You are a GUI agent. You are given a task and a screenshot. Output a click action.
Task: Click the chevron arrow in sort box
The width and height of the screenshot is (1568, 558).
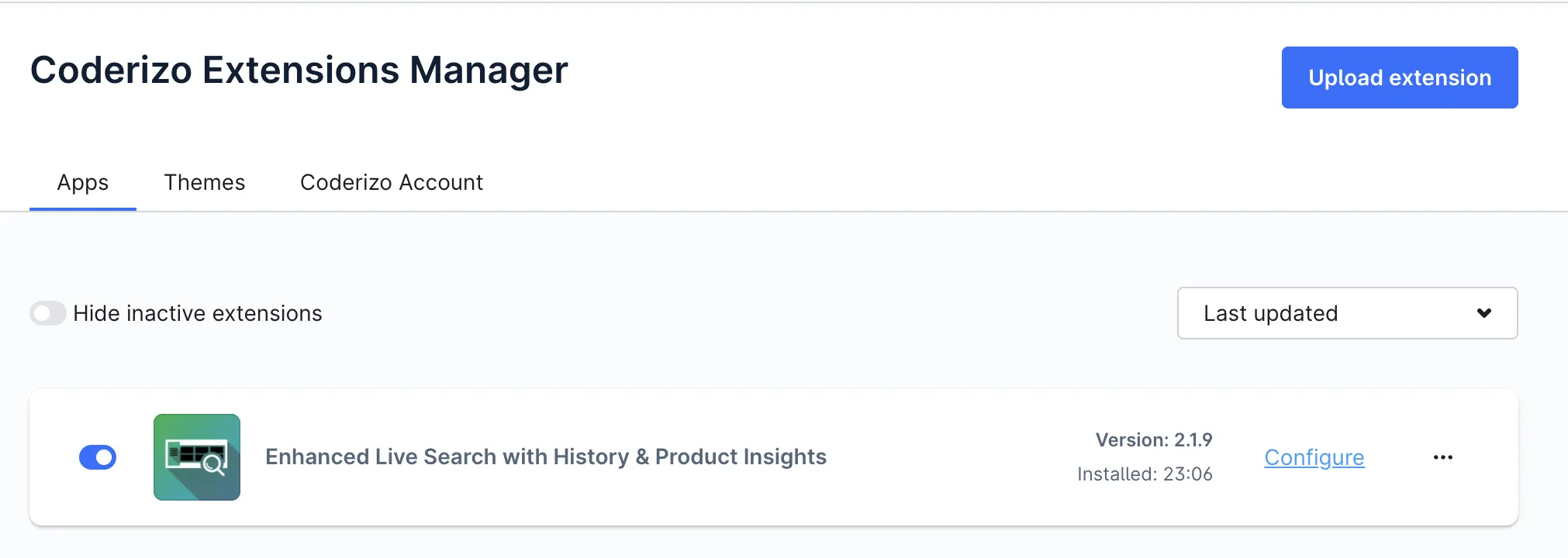(x=1483, y=313)
